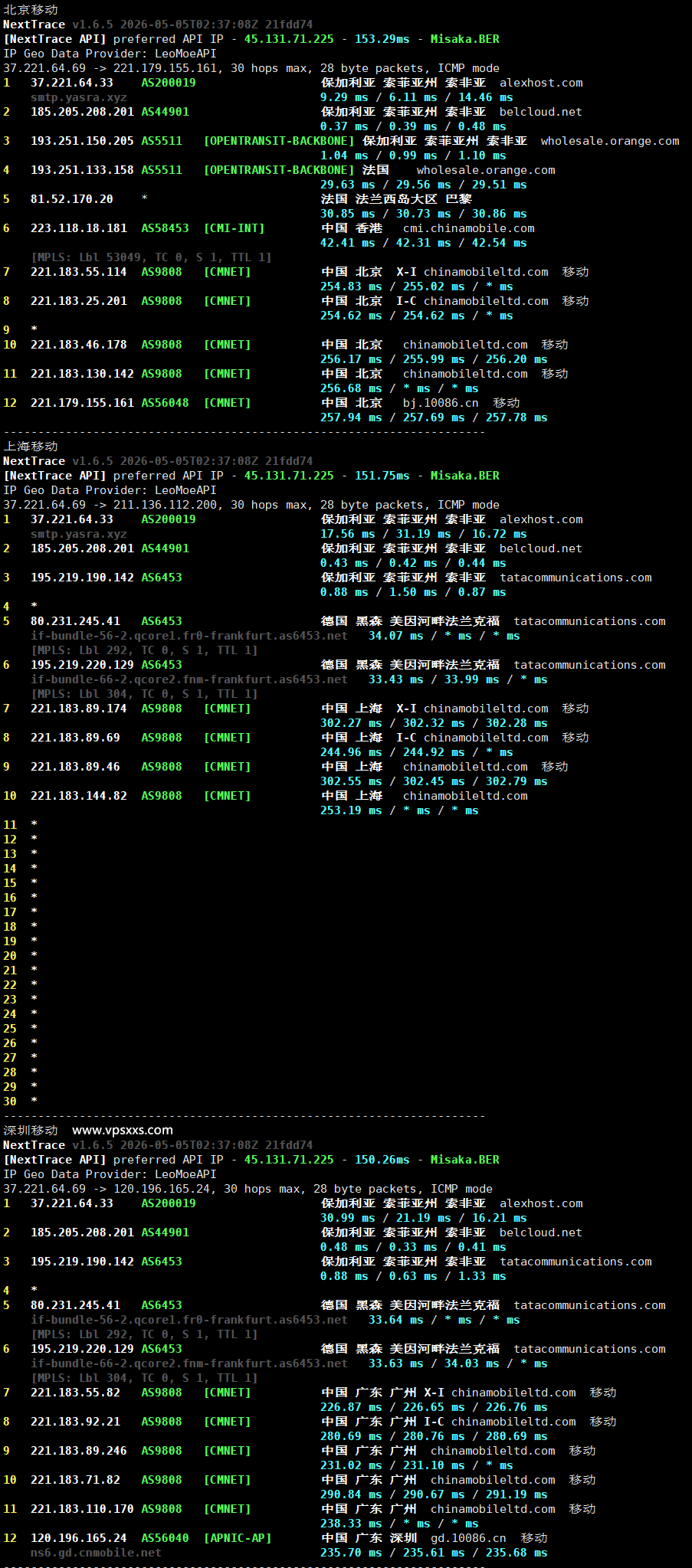Select the 17.56 ms latency value
Image resolution: width=692 pixels, height=1568 pixels.
pos(348,534)
